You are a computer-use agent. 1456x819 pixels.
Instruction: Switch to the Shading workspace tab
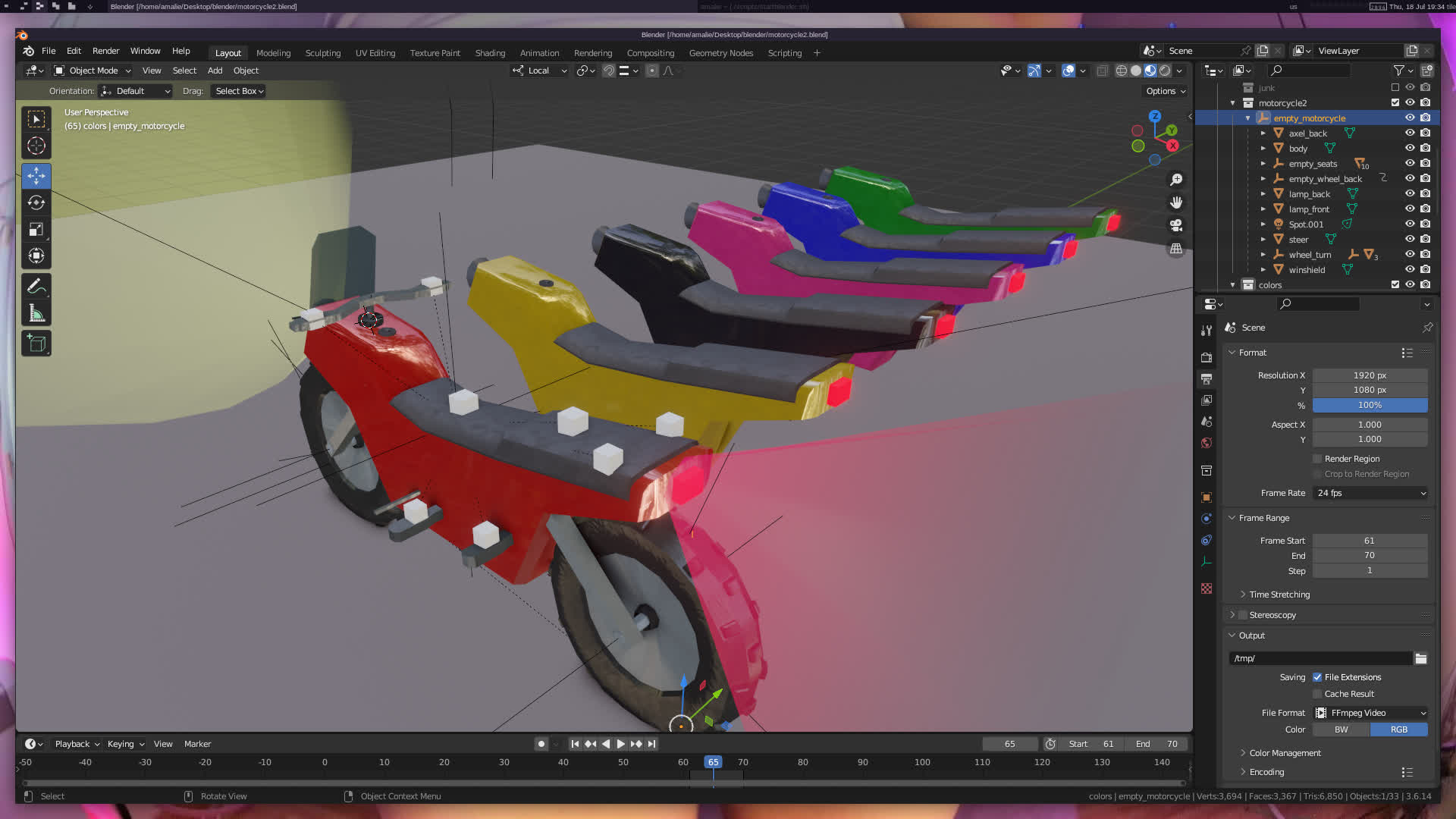coord(490,53)
